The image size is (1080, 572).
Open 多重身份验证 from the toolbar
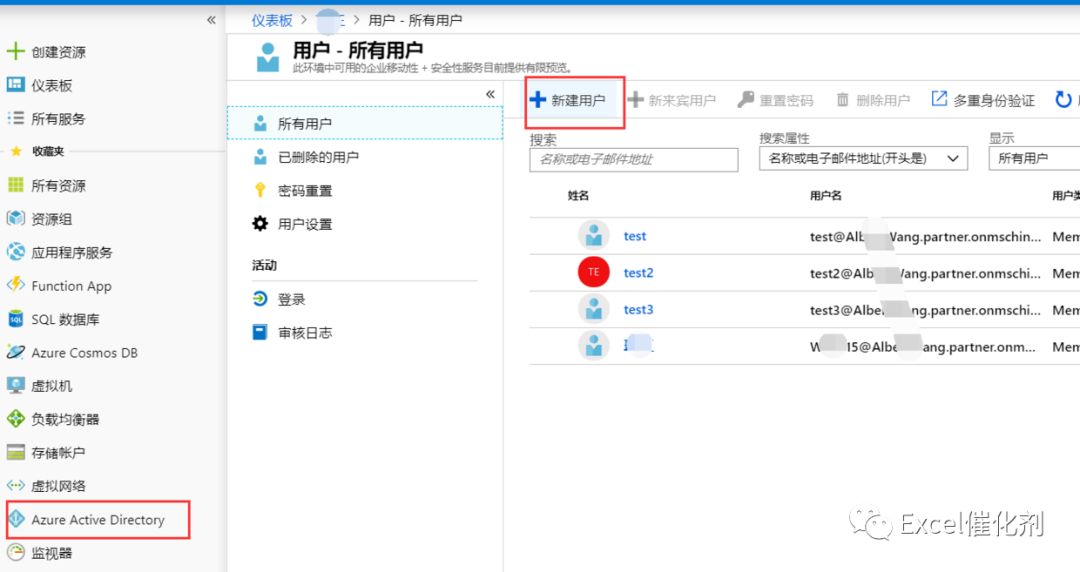(x=983, y=100)
